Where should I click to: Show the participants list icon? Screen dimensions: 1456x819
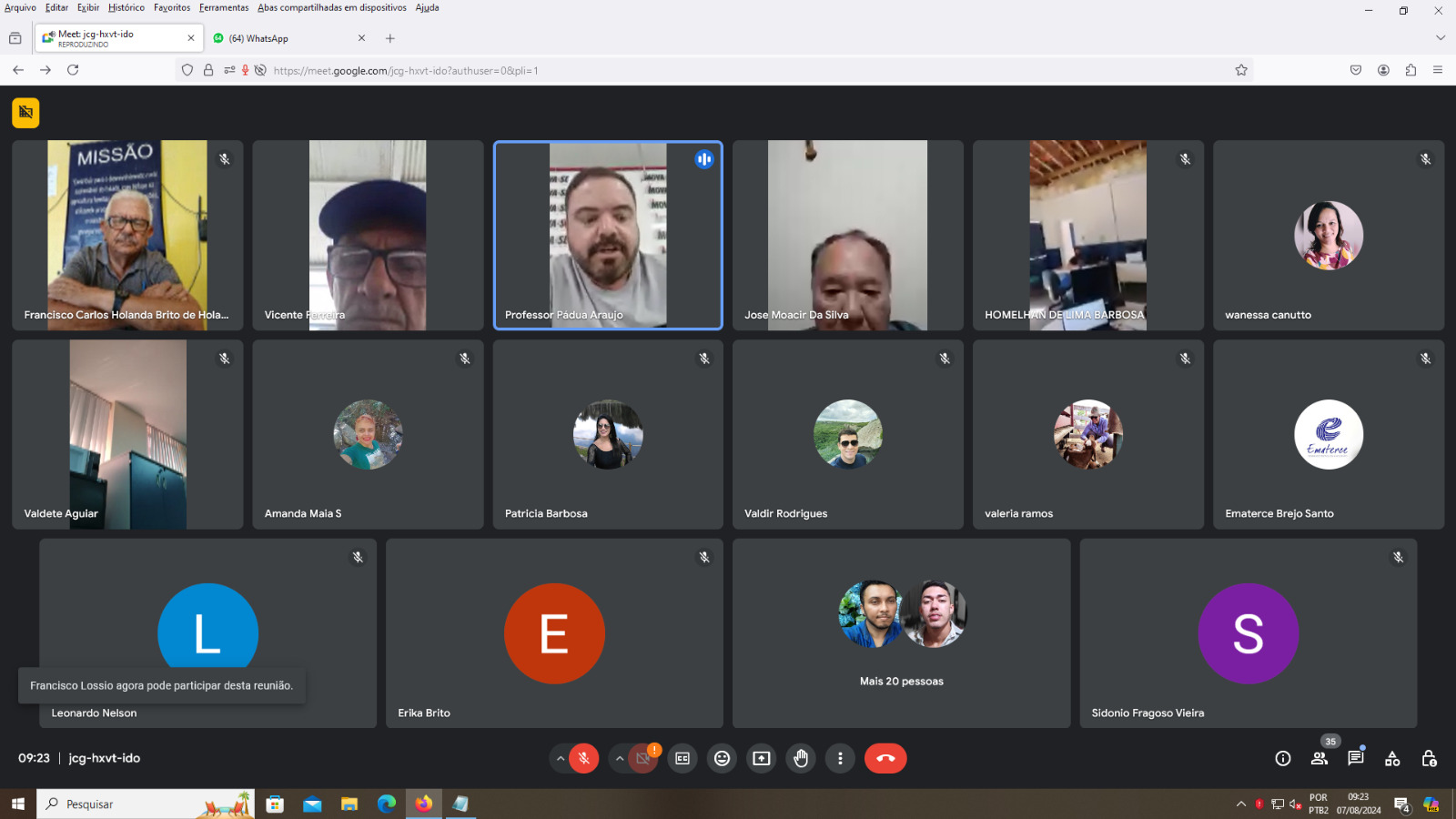point(1319,758)
